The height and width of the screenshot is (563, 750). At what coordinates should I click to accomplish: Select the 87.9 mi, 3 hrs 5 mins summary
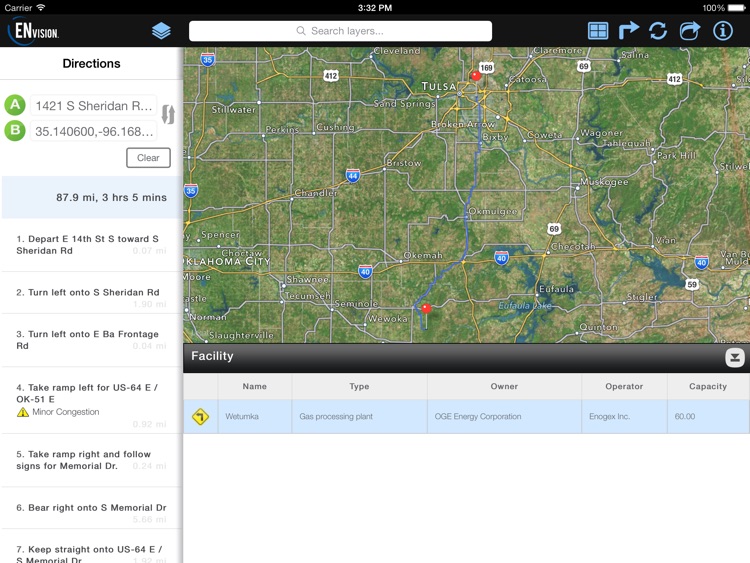tap(92, 197)
